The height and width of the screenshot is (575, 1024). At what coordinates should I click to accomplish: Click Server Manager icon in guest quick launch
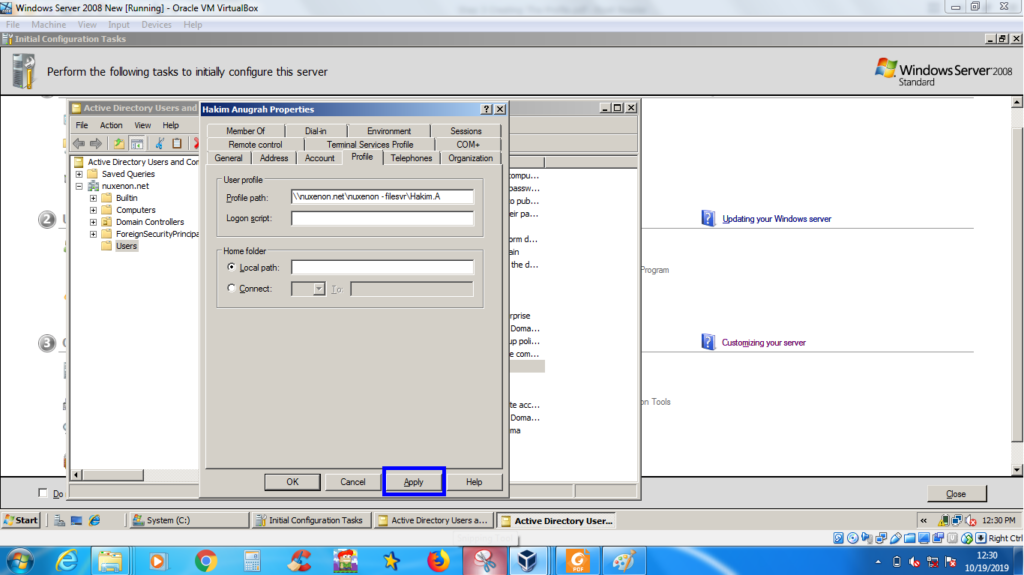[59, 520]
